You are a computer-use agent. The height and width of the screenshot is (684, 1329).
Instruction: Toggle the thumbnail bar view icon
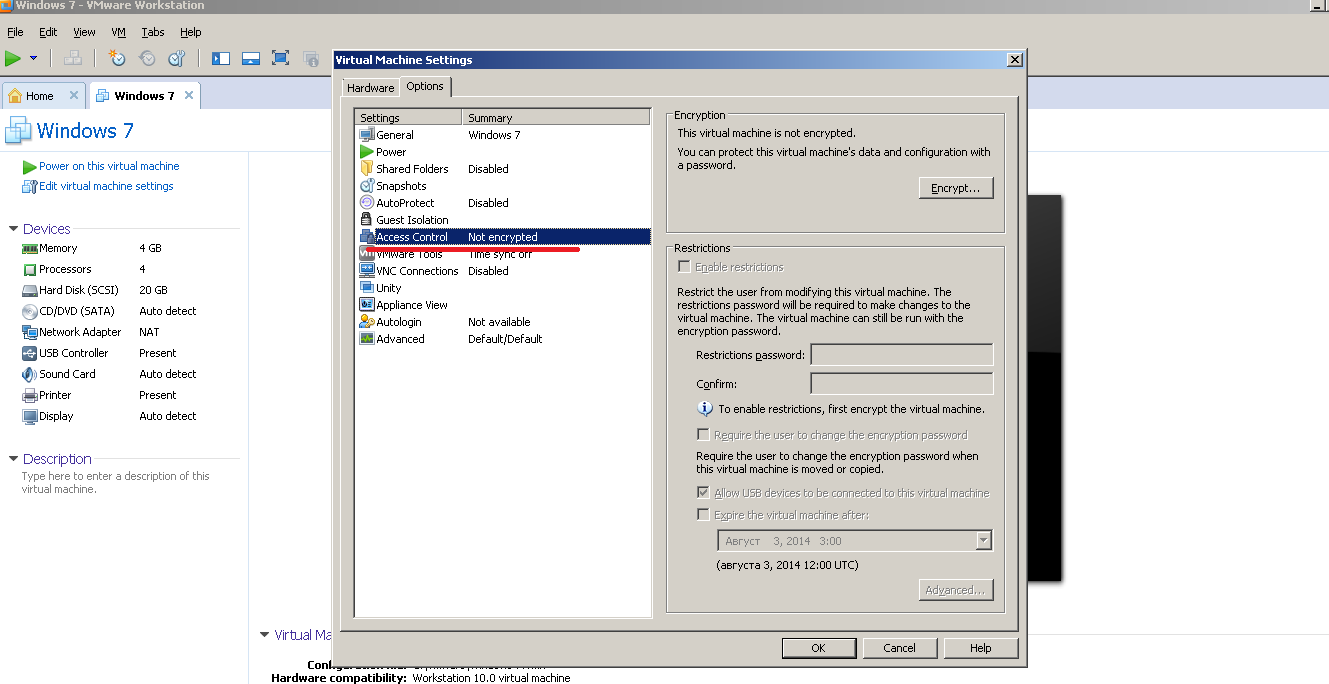(251, 58)
